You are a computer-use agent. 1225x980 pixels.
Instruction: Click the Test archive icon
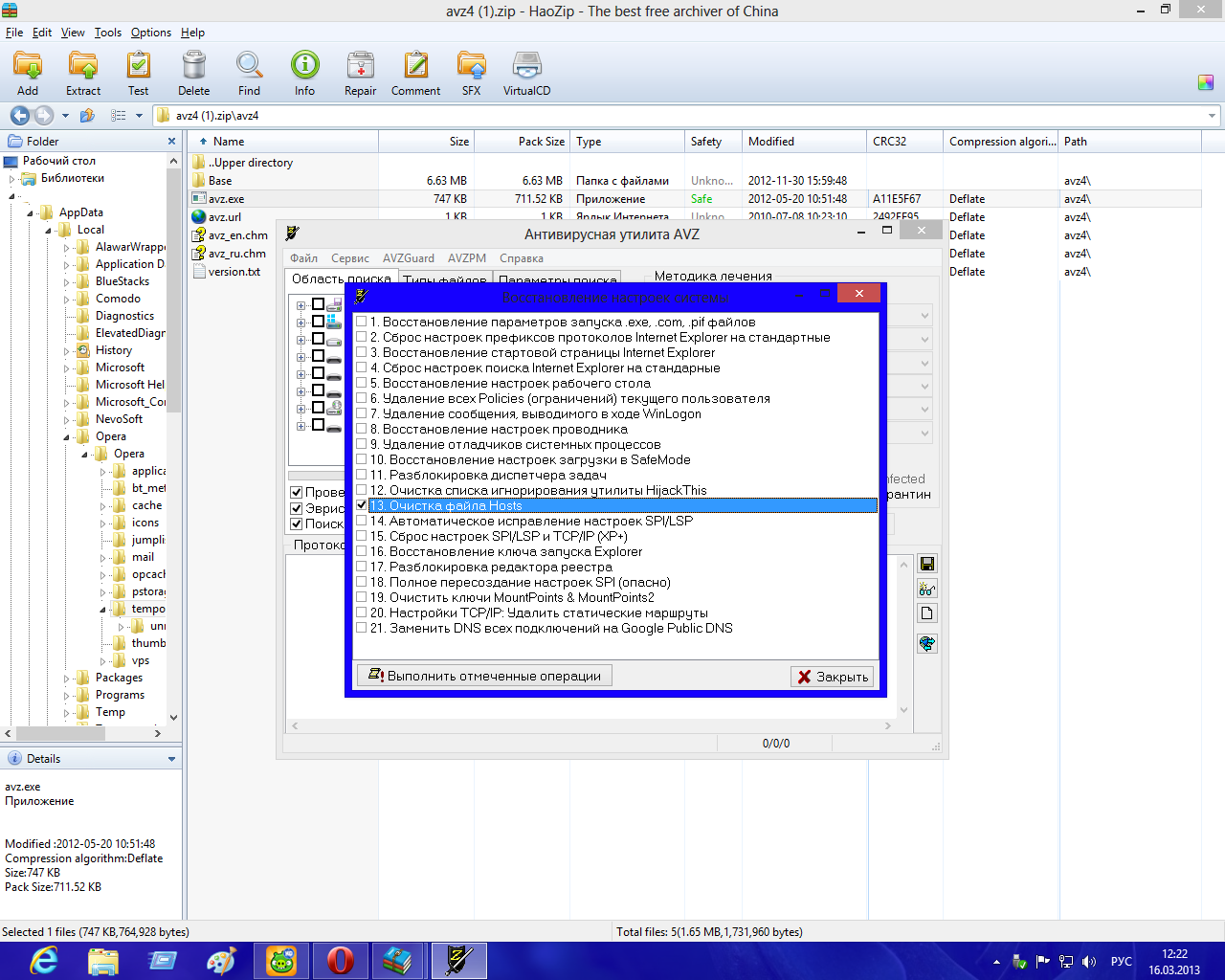[x=139, y=74]
